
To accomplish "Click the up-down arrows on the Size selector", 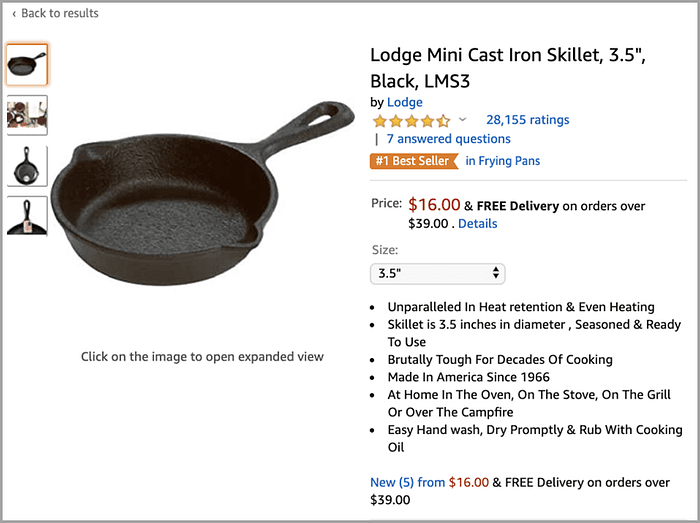I will pyautogui.click(x=496, y=273).
